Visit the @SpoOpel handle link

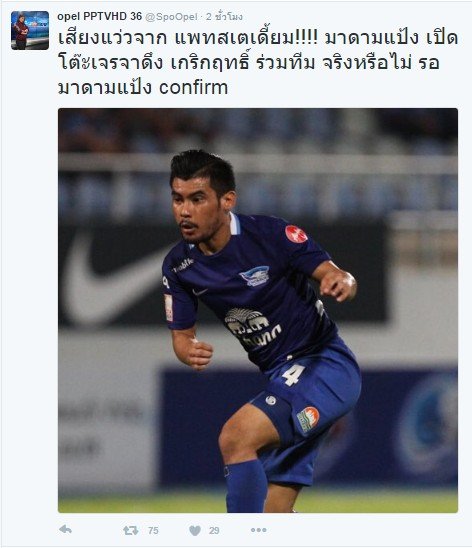click(171, 17)
